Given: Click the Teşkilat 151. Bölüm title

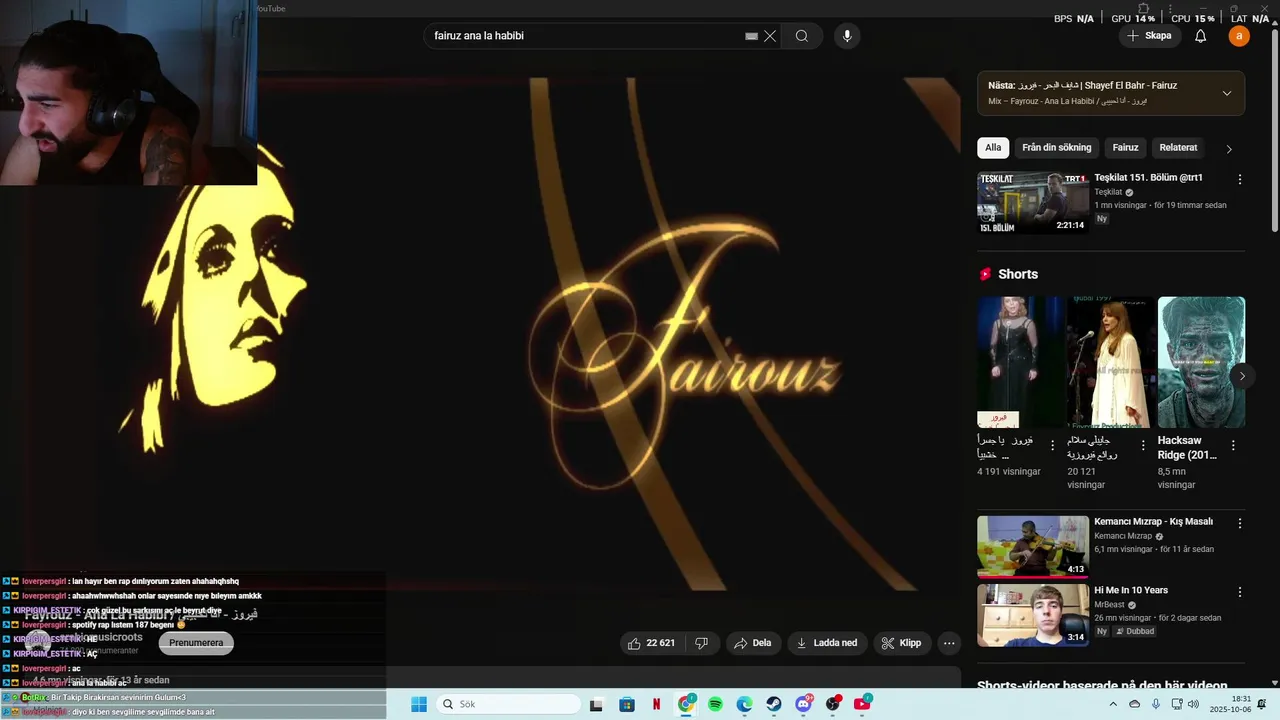Looking at the screenshot, I should pyautogui.click(x=1148, y=178).
